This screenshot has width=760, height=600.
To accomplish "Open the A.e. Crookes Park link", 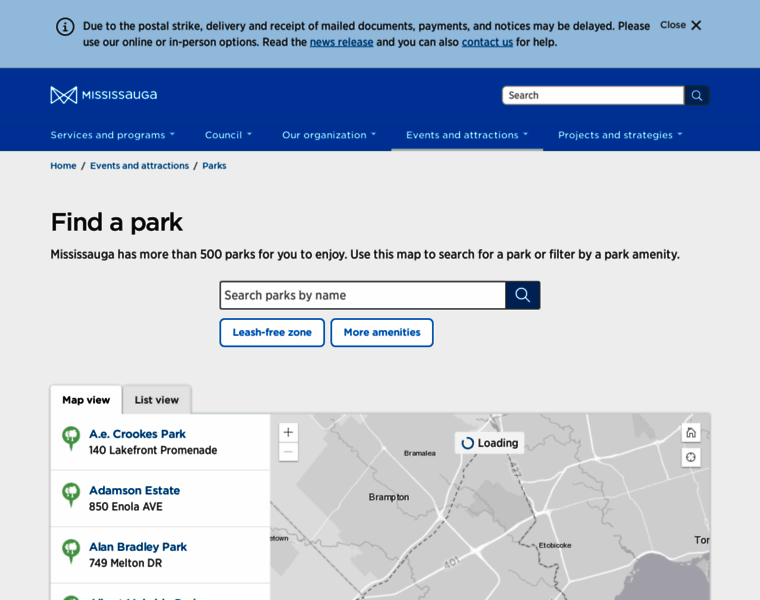I will click(137, 434).
